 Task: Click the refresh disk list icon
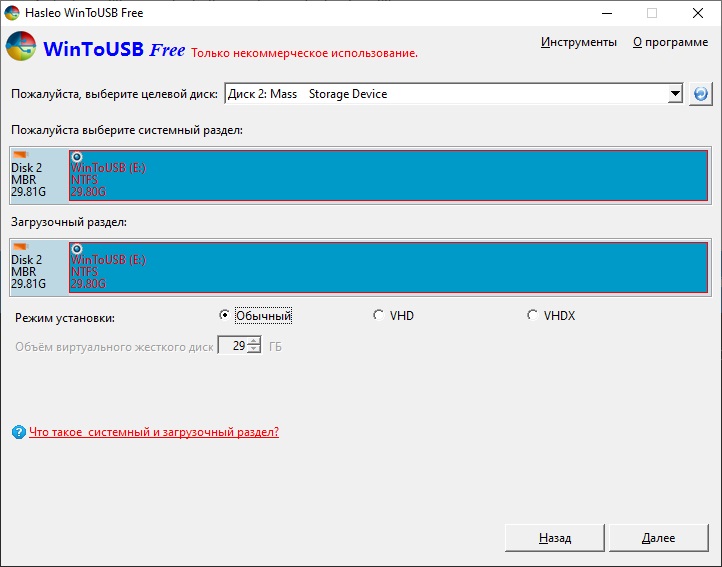point(700,94)
